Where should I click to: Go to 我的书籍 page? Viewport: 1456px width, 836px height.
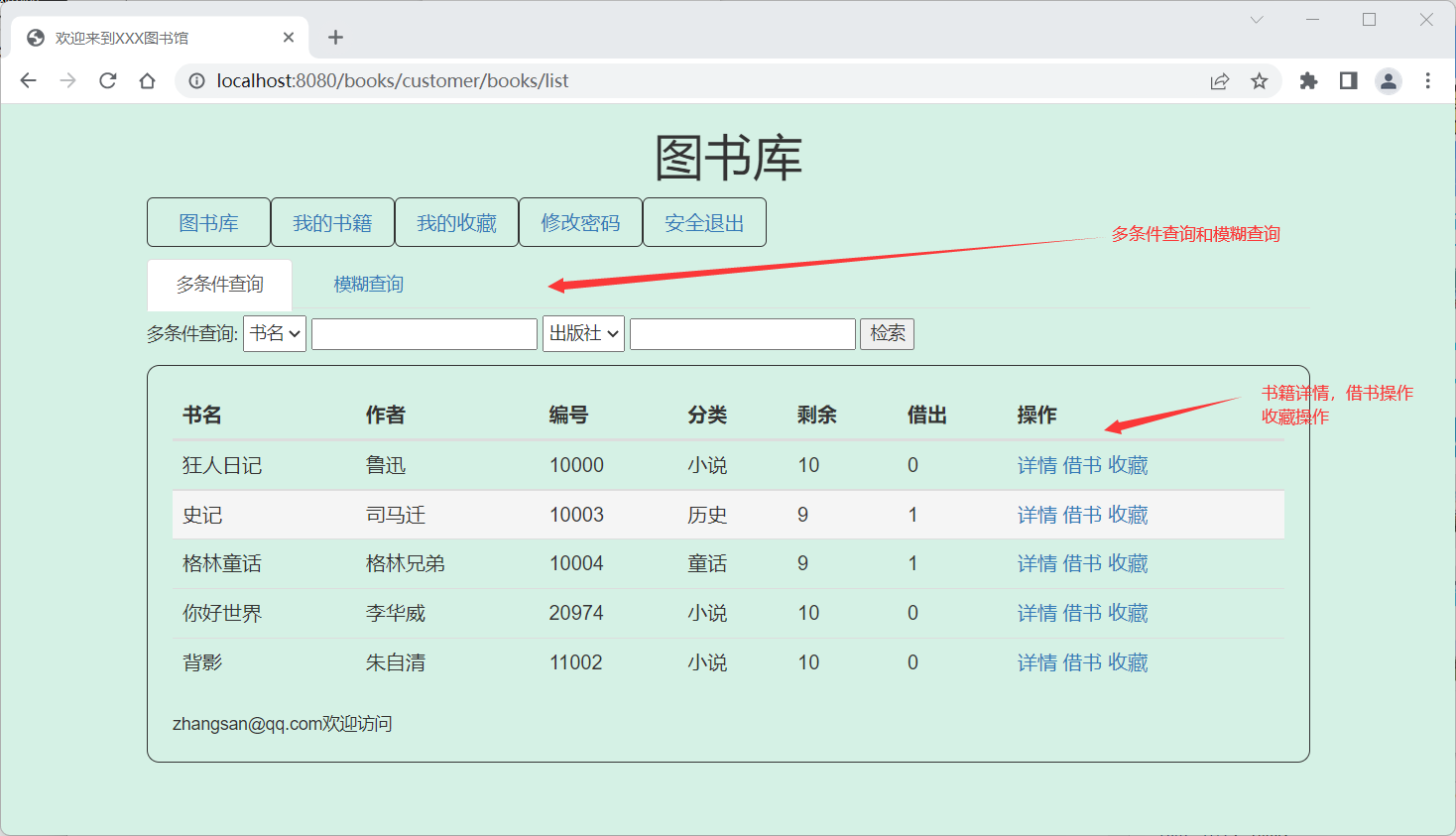click(332, 222)
